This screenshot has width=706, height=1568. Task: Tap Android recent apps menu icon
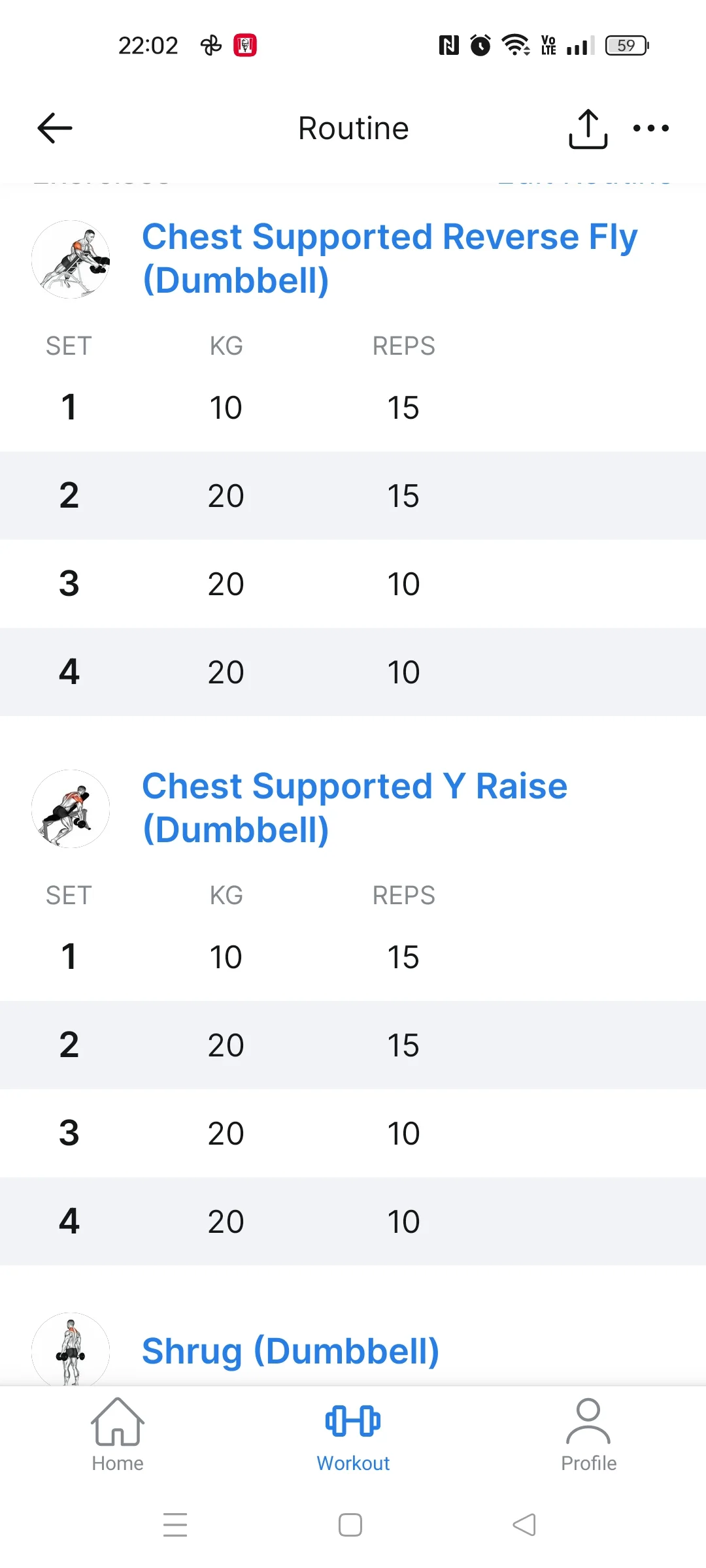[x=175, y=1525]
